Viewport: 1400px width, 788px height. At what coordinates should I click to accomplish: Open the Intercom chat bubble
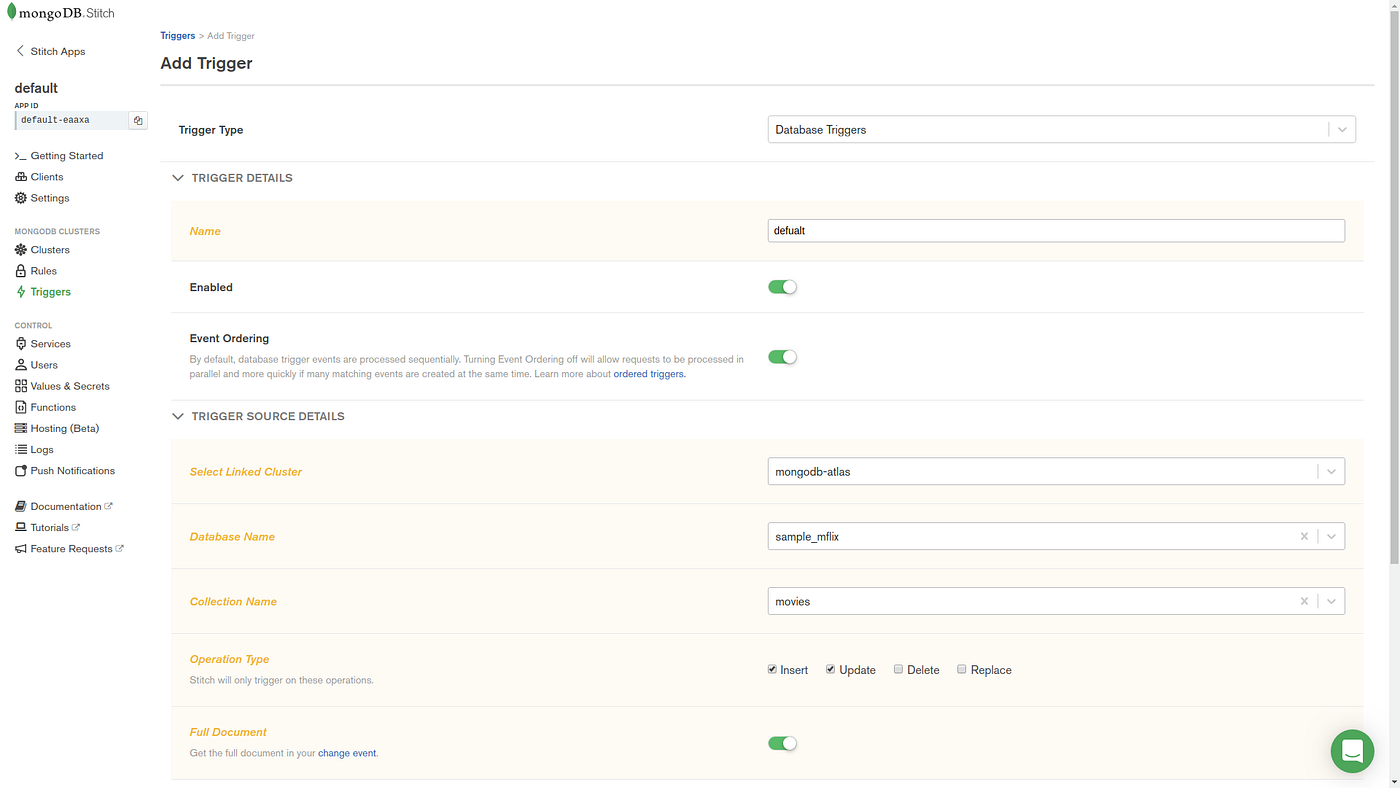[1352, 750]
